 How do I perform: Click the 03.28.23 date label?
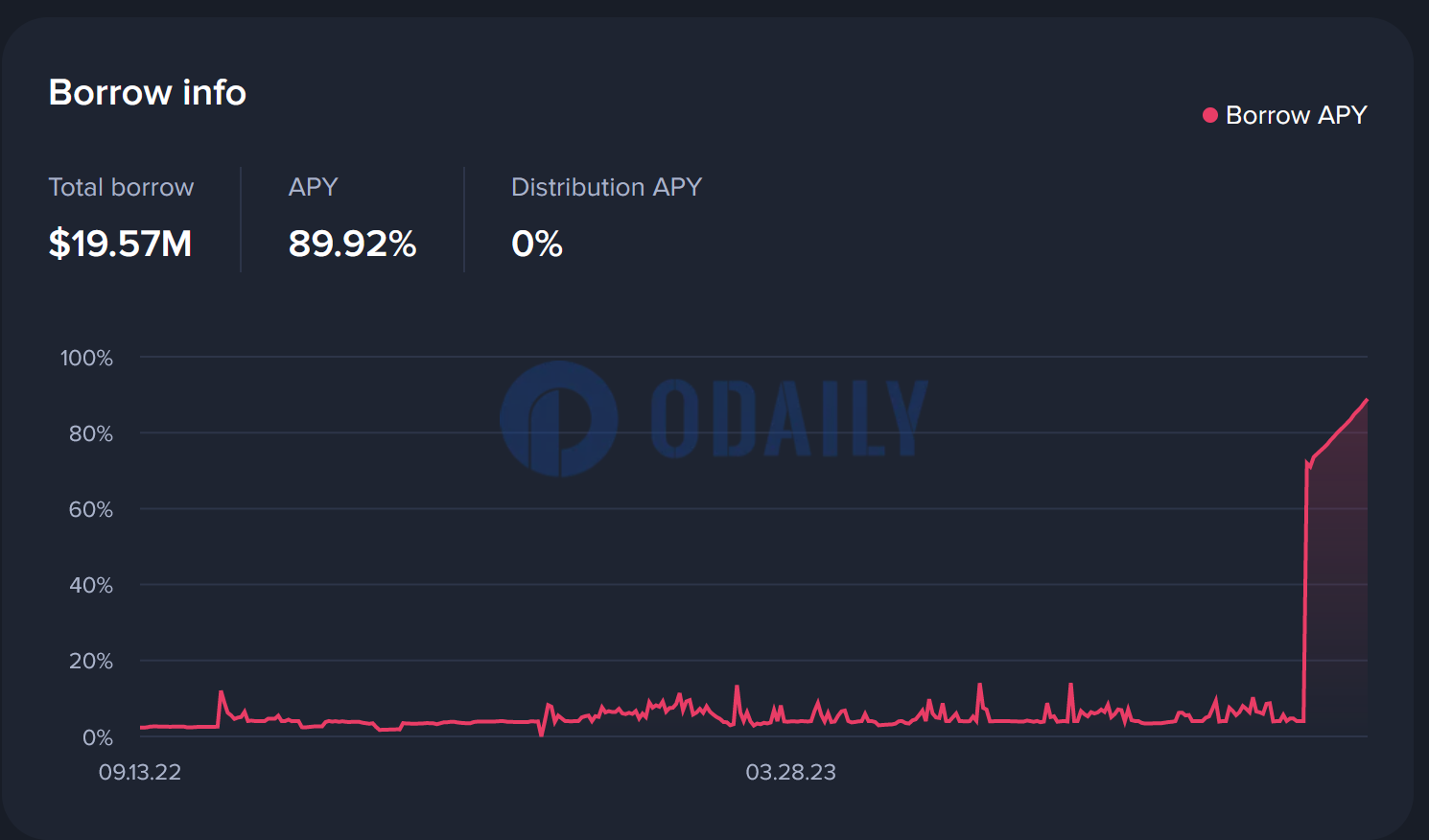tap(791, 772)
